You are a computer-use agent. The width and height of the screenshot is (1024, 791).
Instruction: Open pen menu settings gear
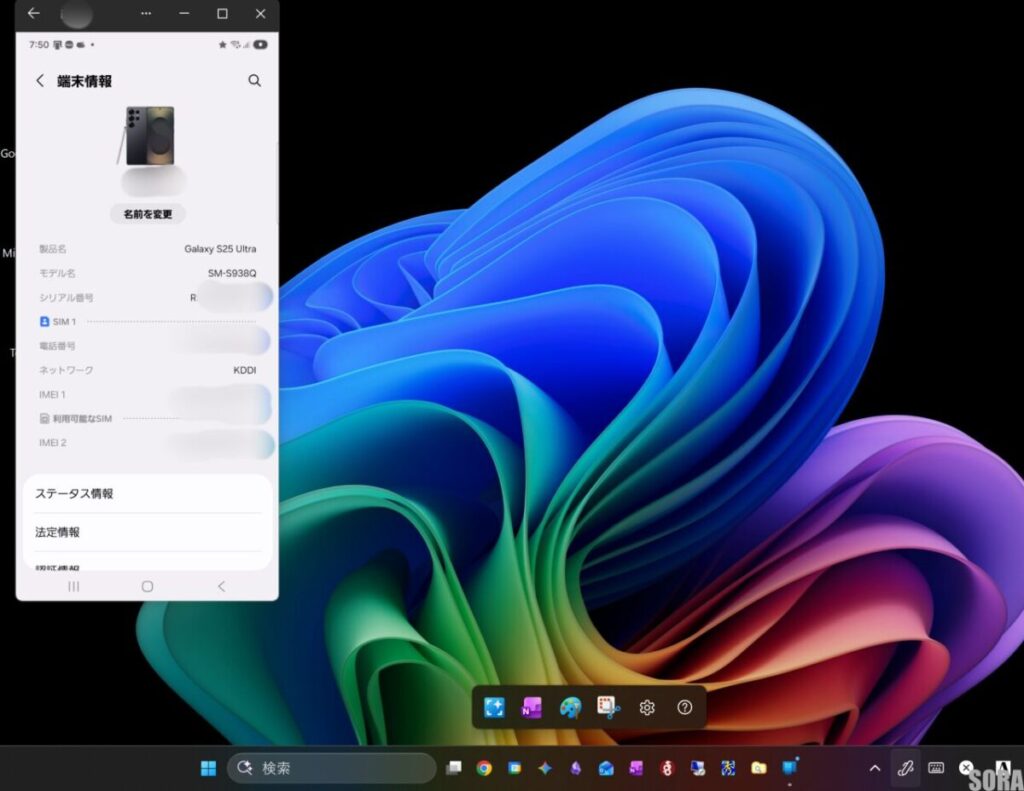pos(647,708)
